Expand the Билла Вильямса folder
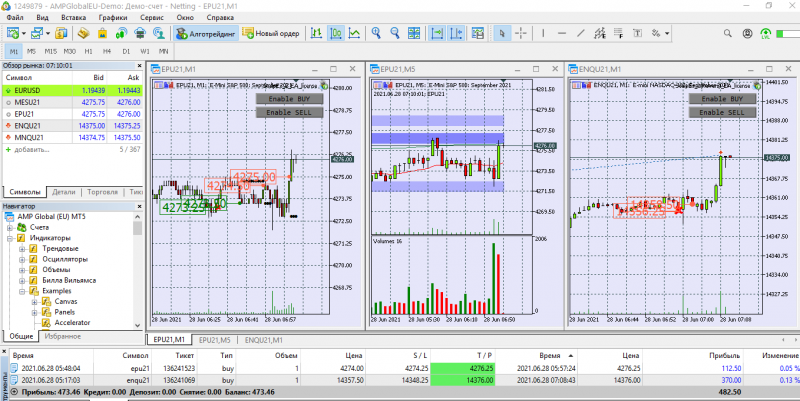Image resolution: width=800 pixels, height=401 pixels. click(22, 281)
